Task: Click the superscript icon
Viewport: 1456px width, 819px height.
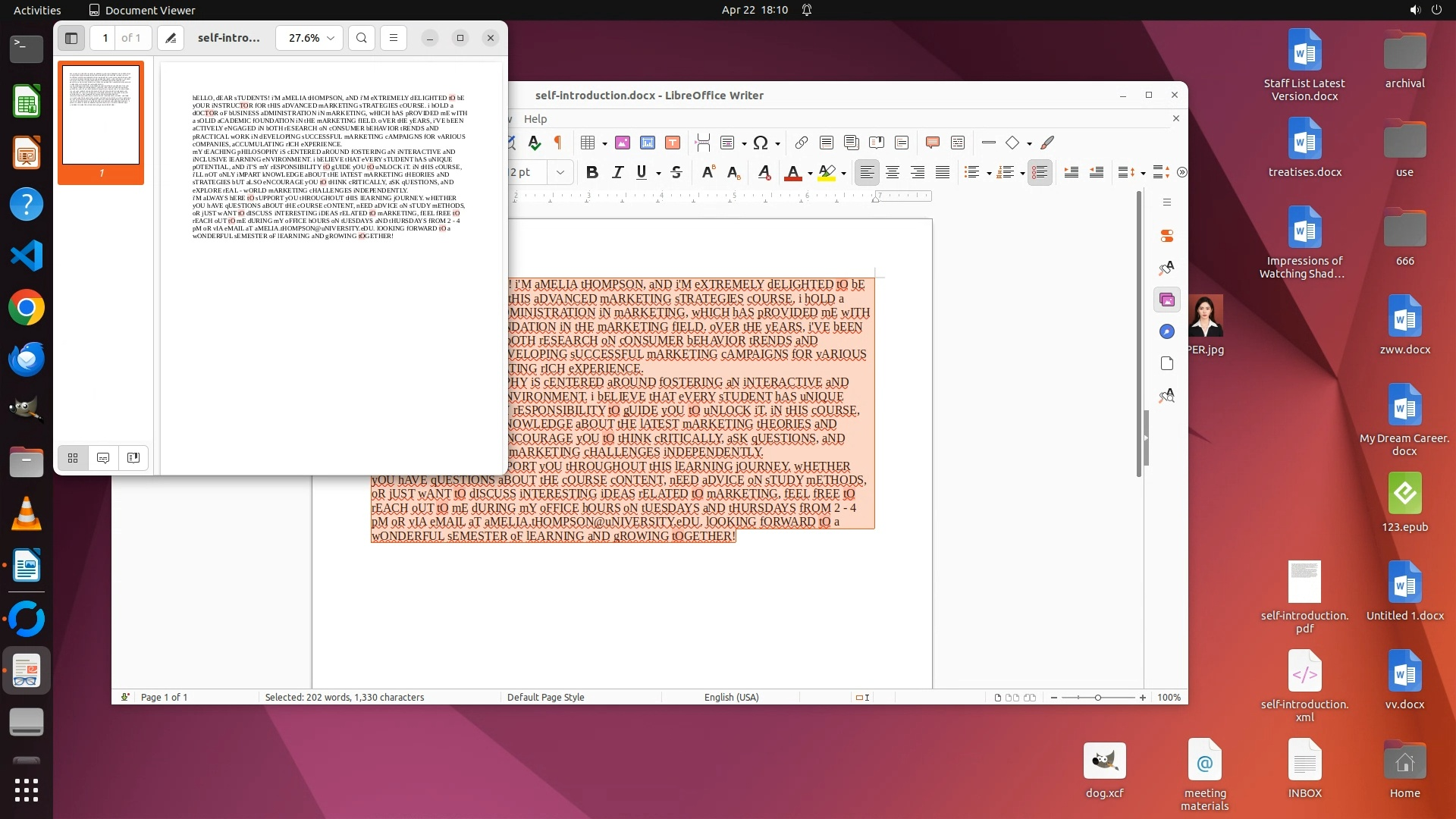Action: (708, 173)
